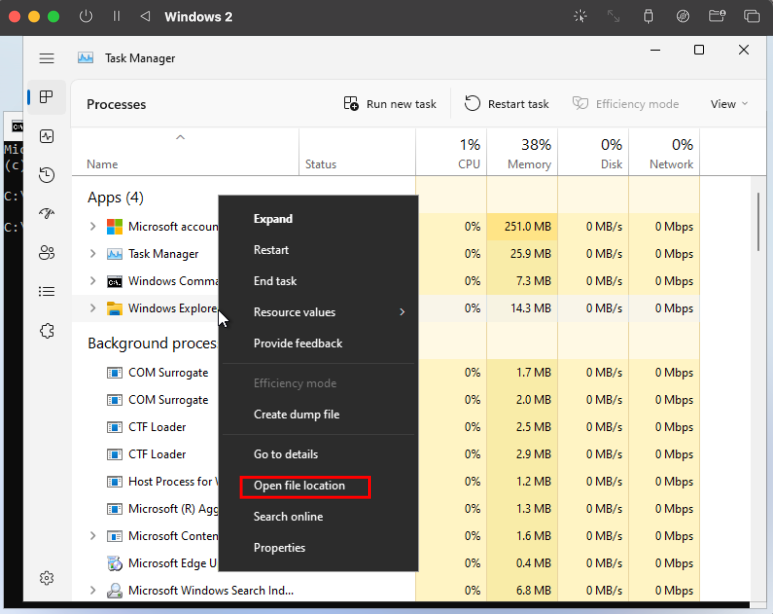Expand the Microsoft account process group
The width and height of the screenshot is (773, 614).
pyautogui.click(x=93, y=226)
